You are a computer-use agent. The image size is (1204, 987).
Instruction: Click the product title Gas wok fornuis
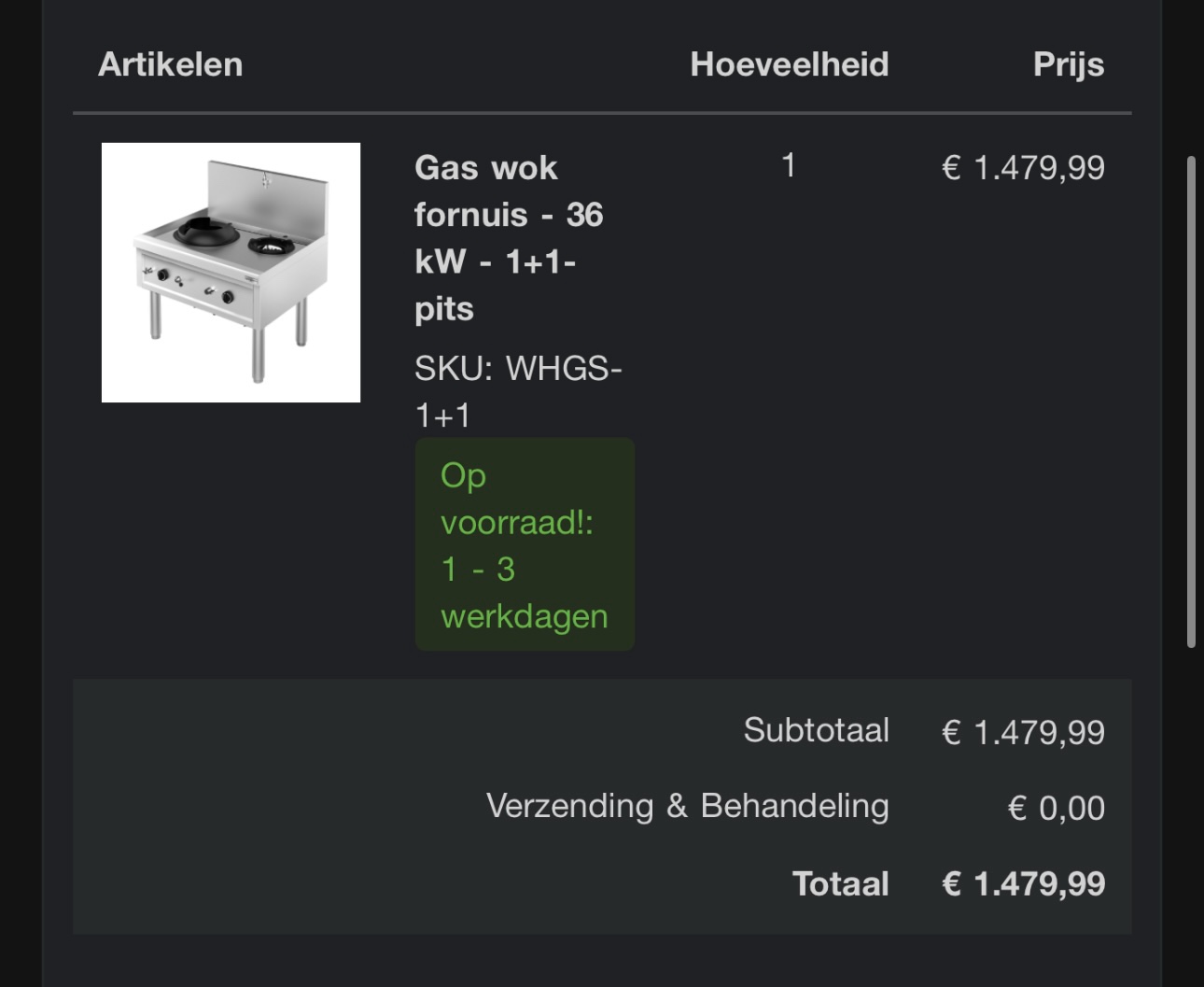click(509, 238)
